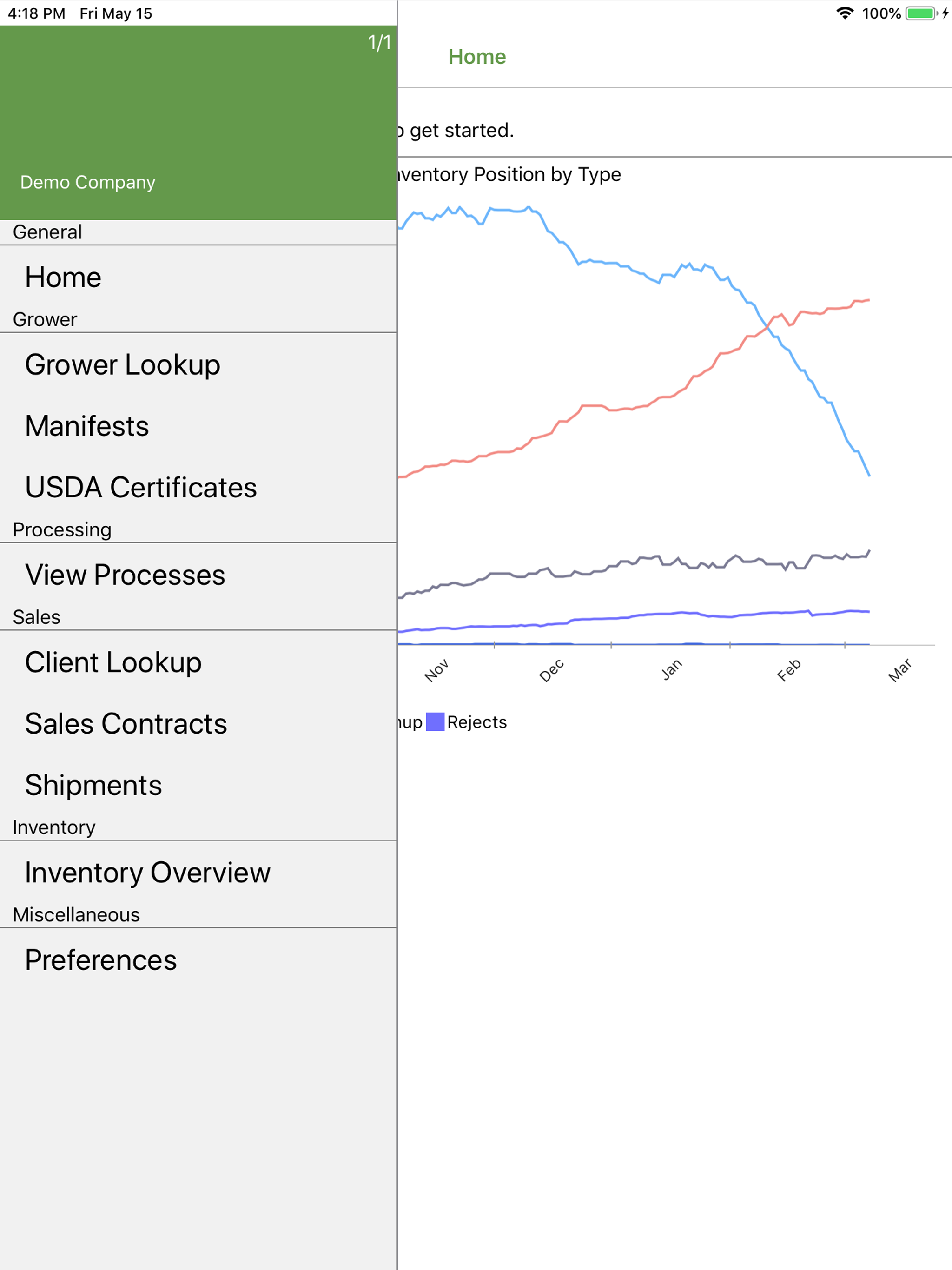Image resolution: width=952 pixels, height=1270 pixels.
Task: Tap the Demo Company header label
Action: pyautogui.click(x=88, y=182)
